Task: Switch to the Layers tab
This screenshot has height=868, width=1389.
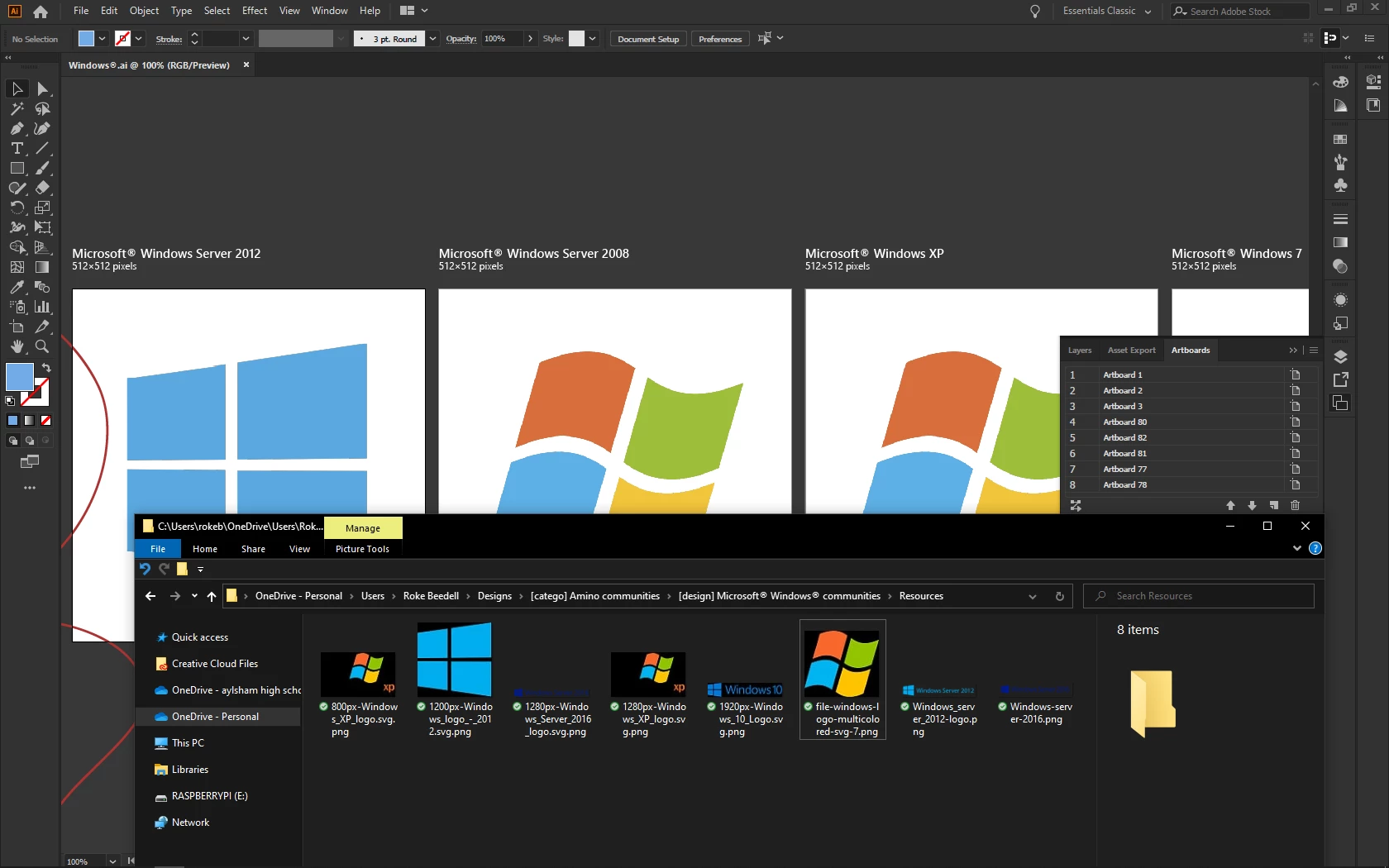Action: pyautogui.click(x=1080, y=351)
